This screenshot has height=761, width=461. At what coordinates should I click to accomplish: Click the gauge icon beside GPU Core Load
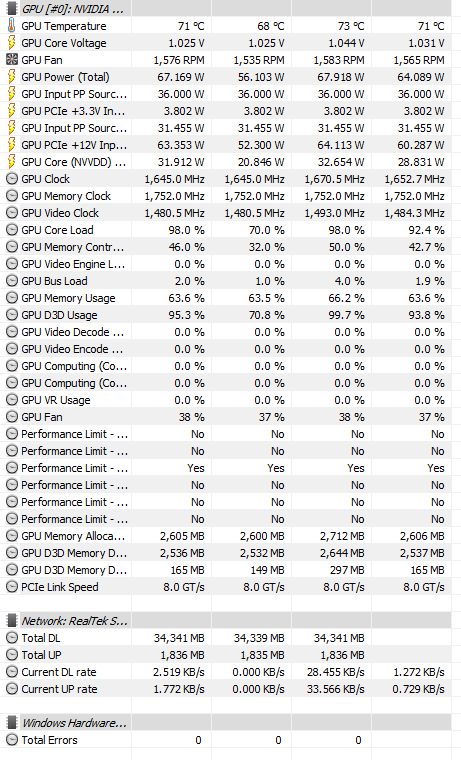(12, 230)
